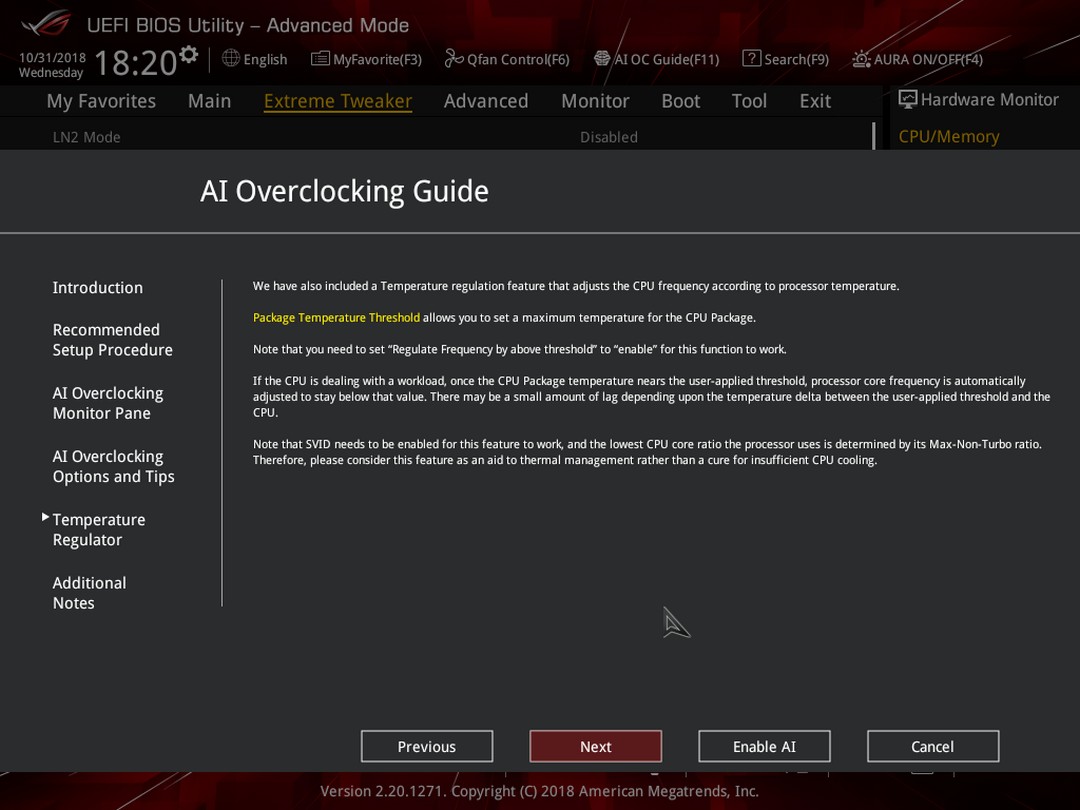
Task: Click the AI OC Guide brain icon
Action: click(x=602, y=59)
